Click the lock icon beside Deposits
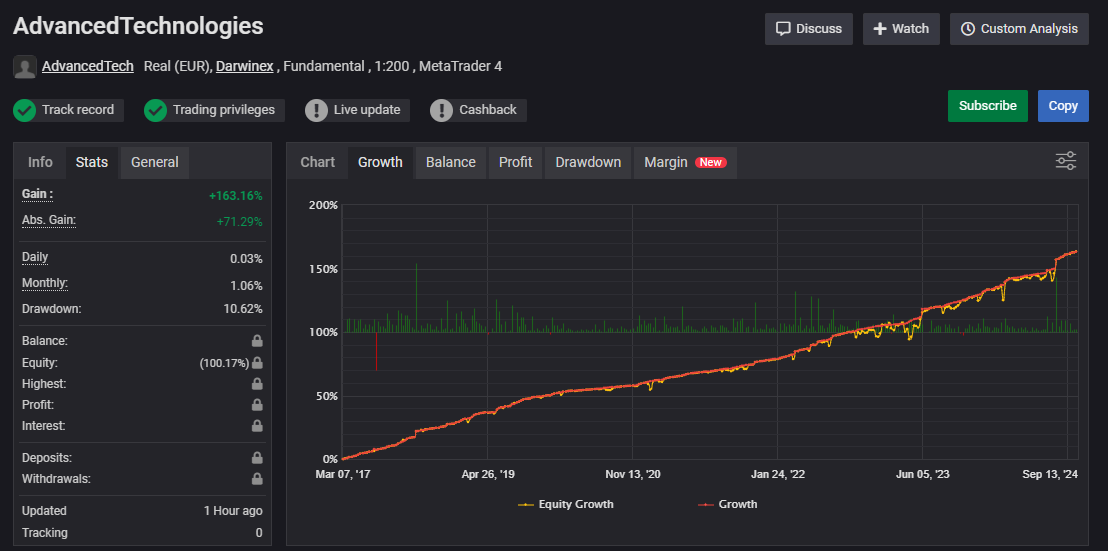This screenshot has height=551, width=1108. coord(257,457)
